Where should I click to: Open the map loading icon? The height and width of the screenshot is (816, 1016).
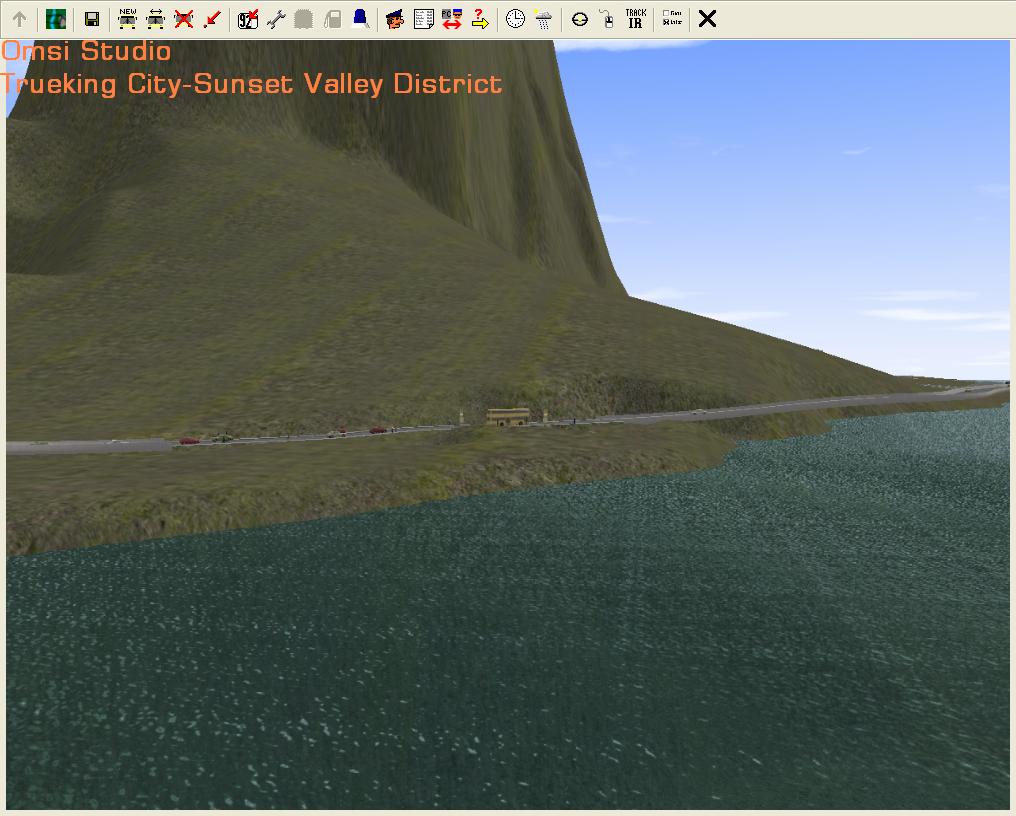[56, 19]
